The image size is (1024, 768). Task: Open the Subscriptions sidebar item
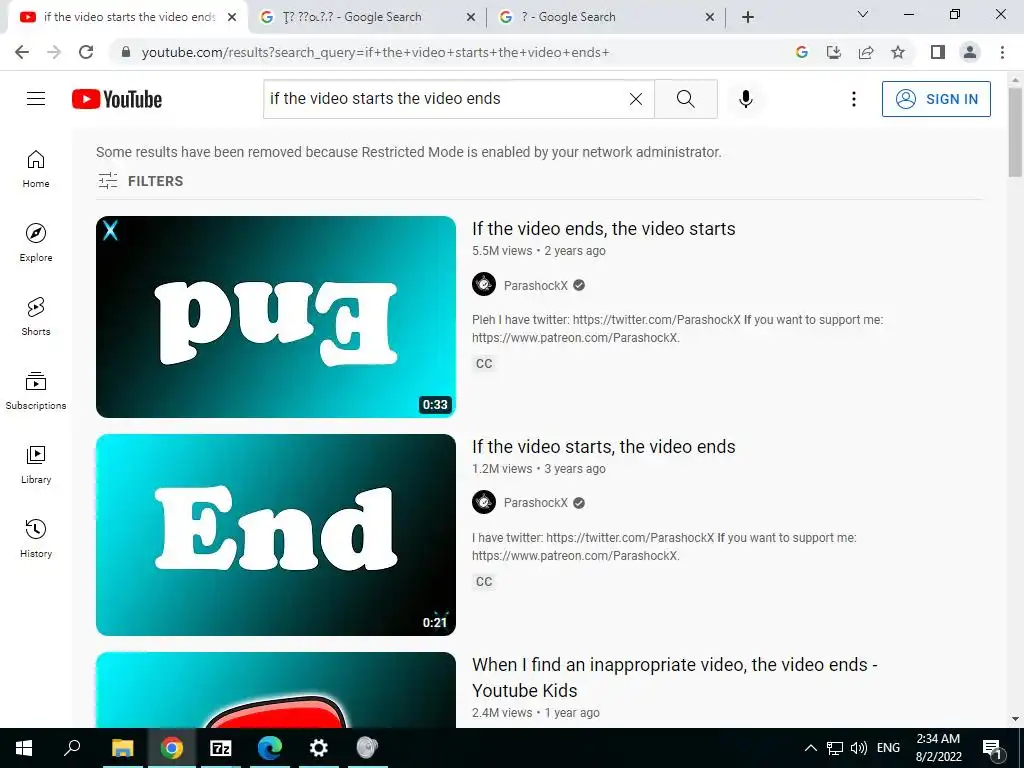coord(36,390)
